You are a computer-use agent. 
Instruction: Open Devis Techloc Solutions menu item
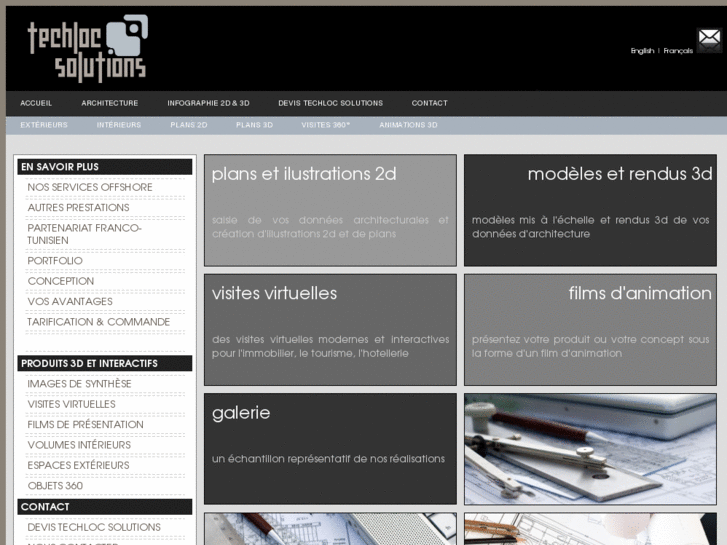[x=331, y=103]
